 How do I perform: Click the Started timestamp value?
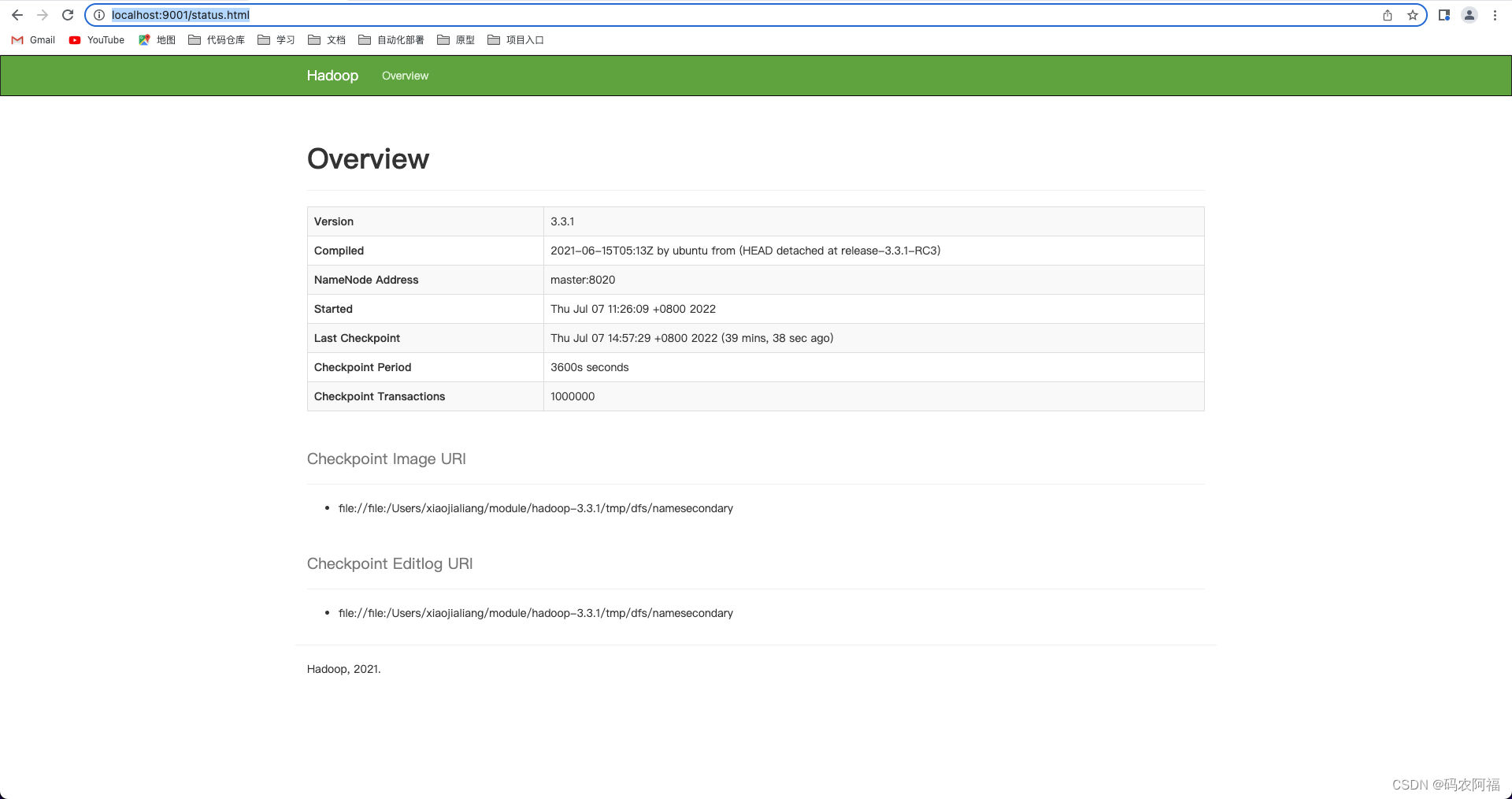tap(633, 309)
